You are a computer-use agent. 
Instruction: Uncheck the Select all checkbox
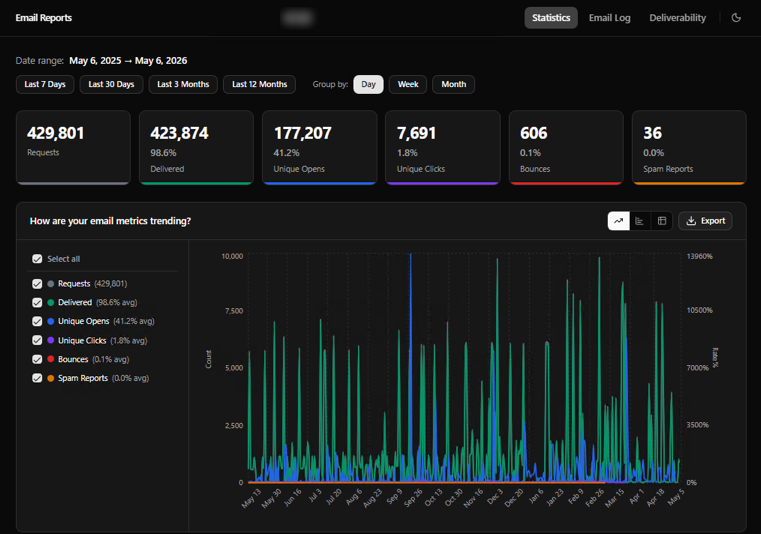(37, 259)
